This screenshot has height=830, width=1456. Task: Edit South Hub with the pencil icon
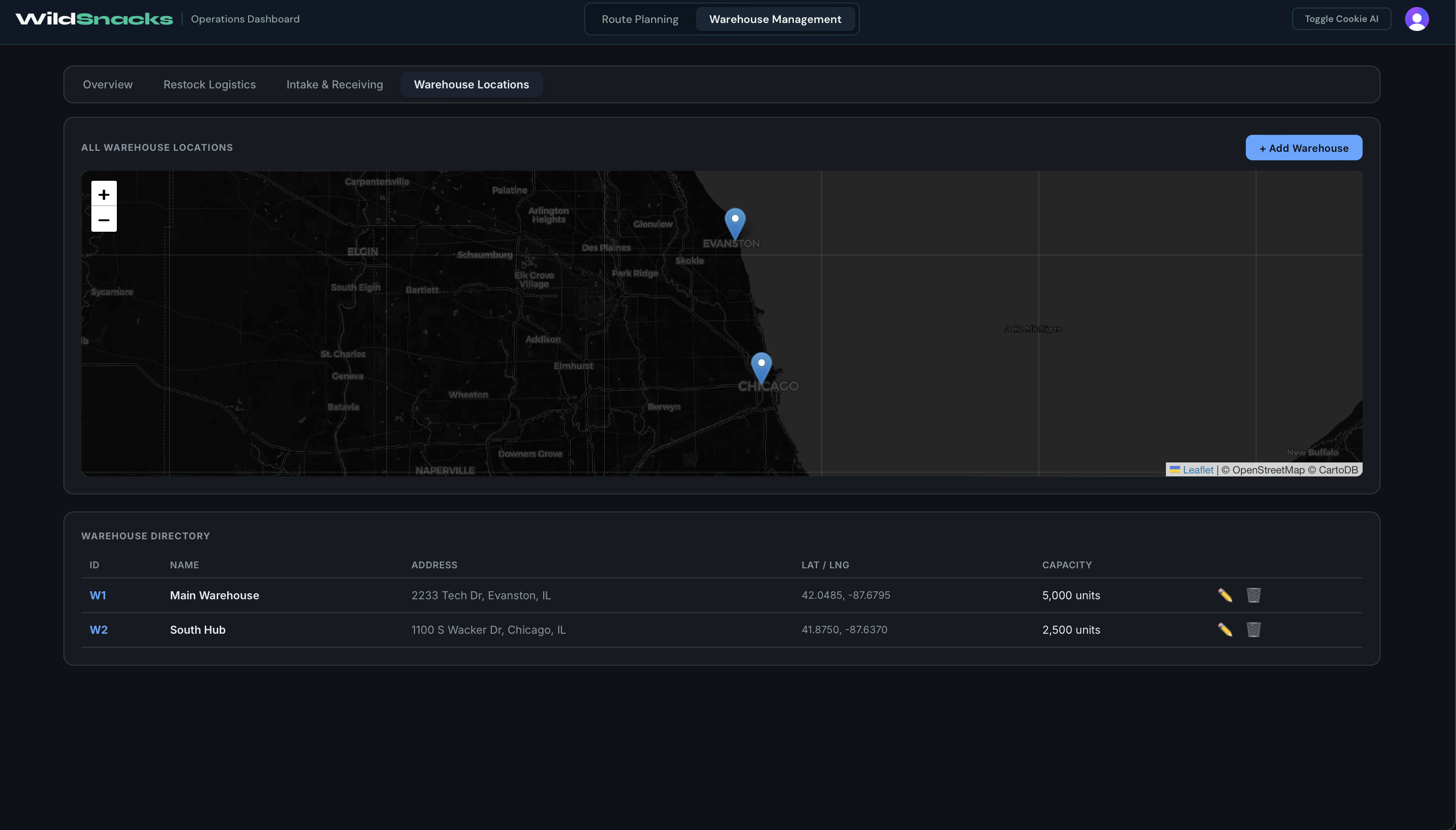point(1225,630)
